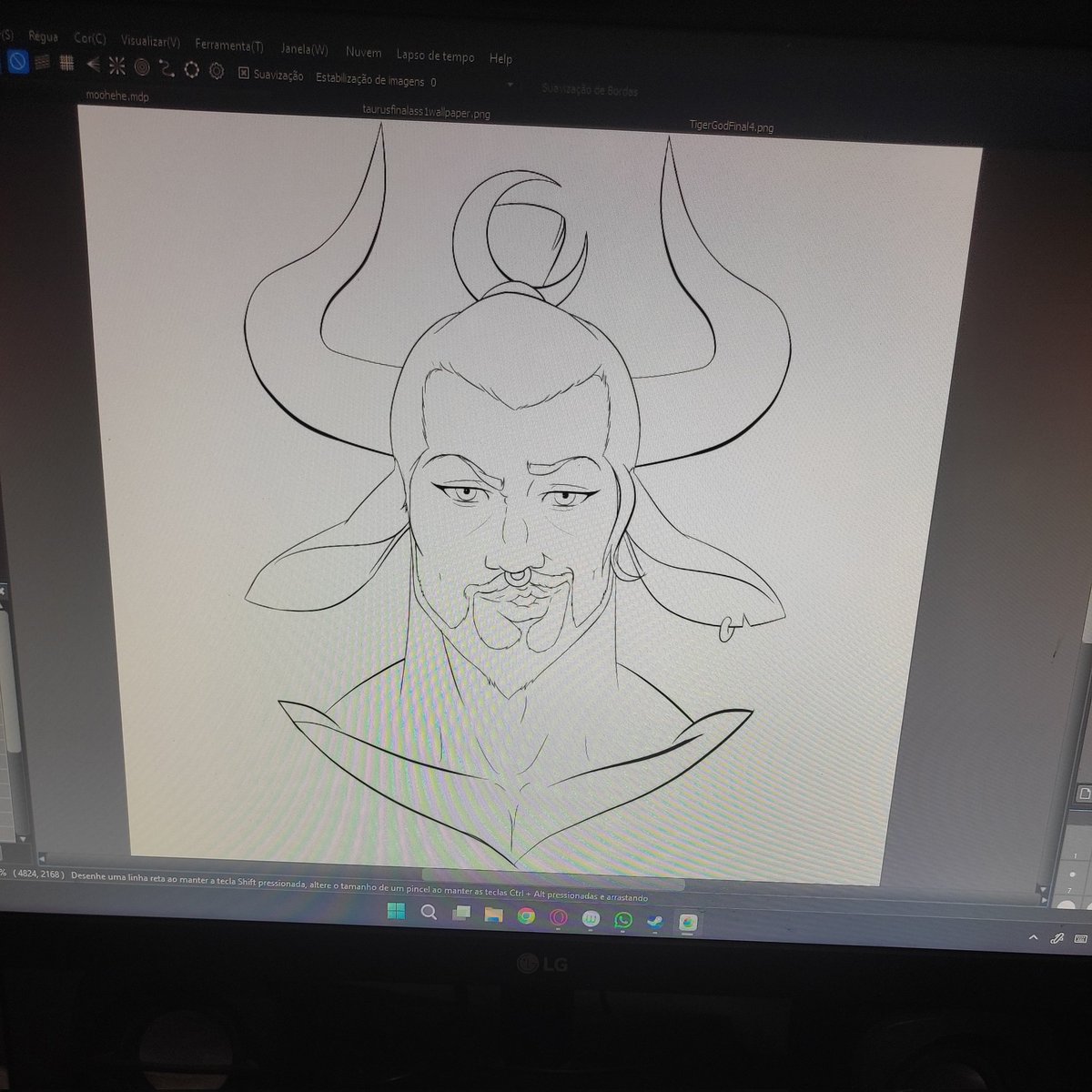This screenshot has height=1092, width=1092.
Task: Enable the concentric circle snap guide
Action: [142, 66]
